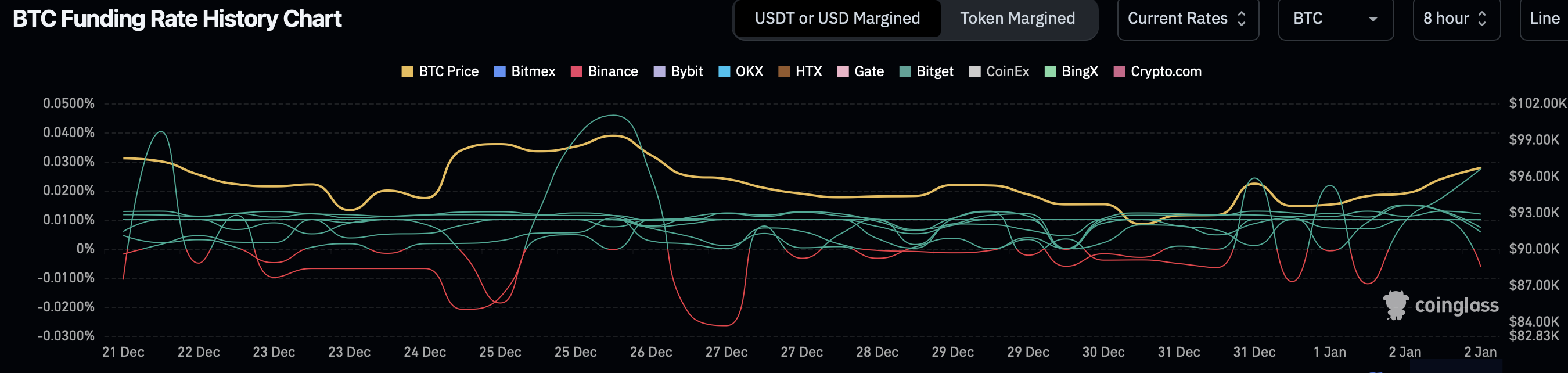This screenshot has width=1568, height=373.
Task: Open the Current Rates dropdown
Action: click(x=1188, y=19)
